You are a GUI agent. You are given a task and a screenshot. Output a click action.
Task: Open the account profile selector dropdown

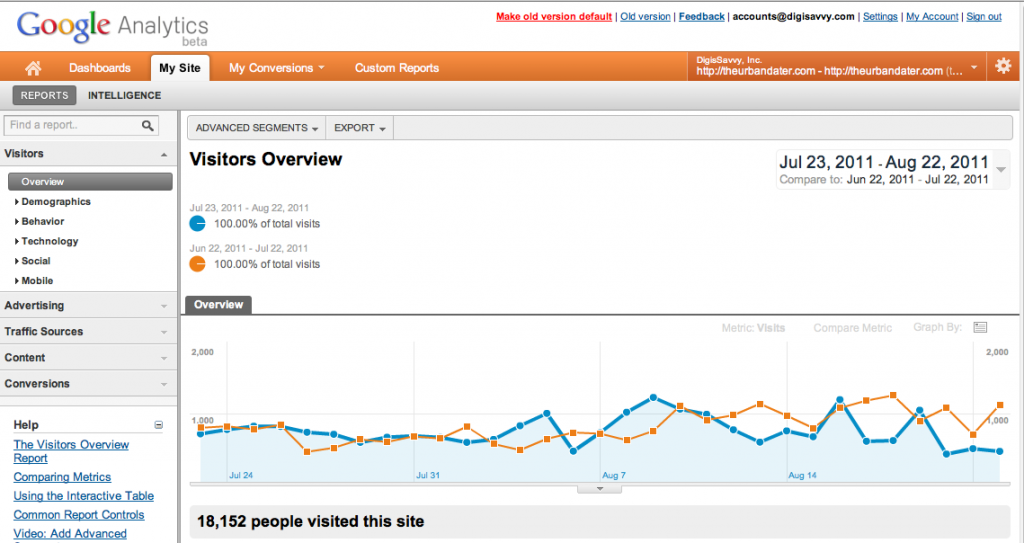pyautogui.click(x=837, y=66)
